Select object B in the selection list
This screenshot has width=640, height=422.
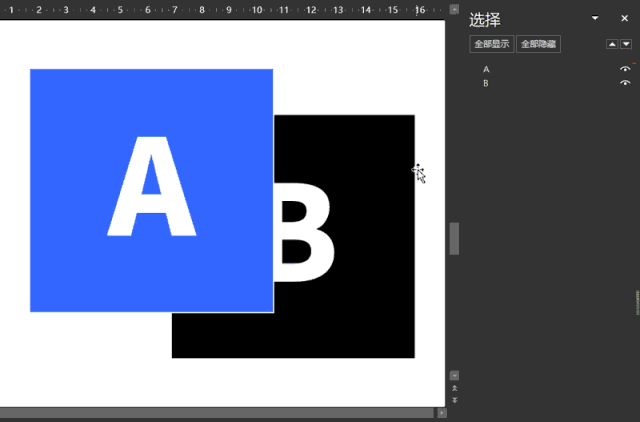[486, 83]
